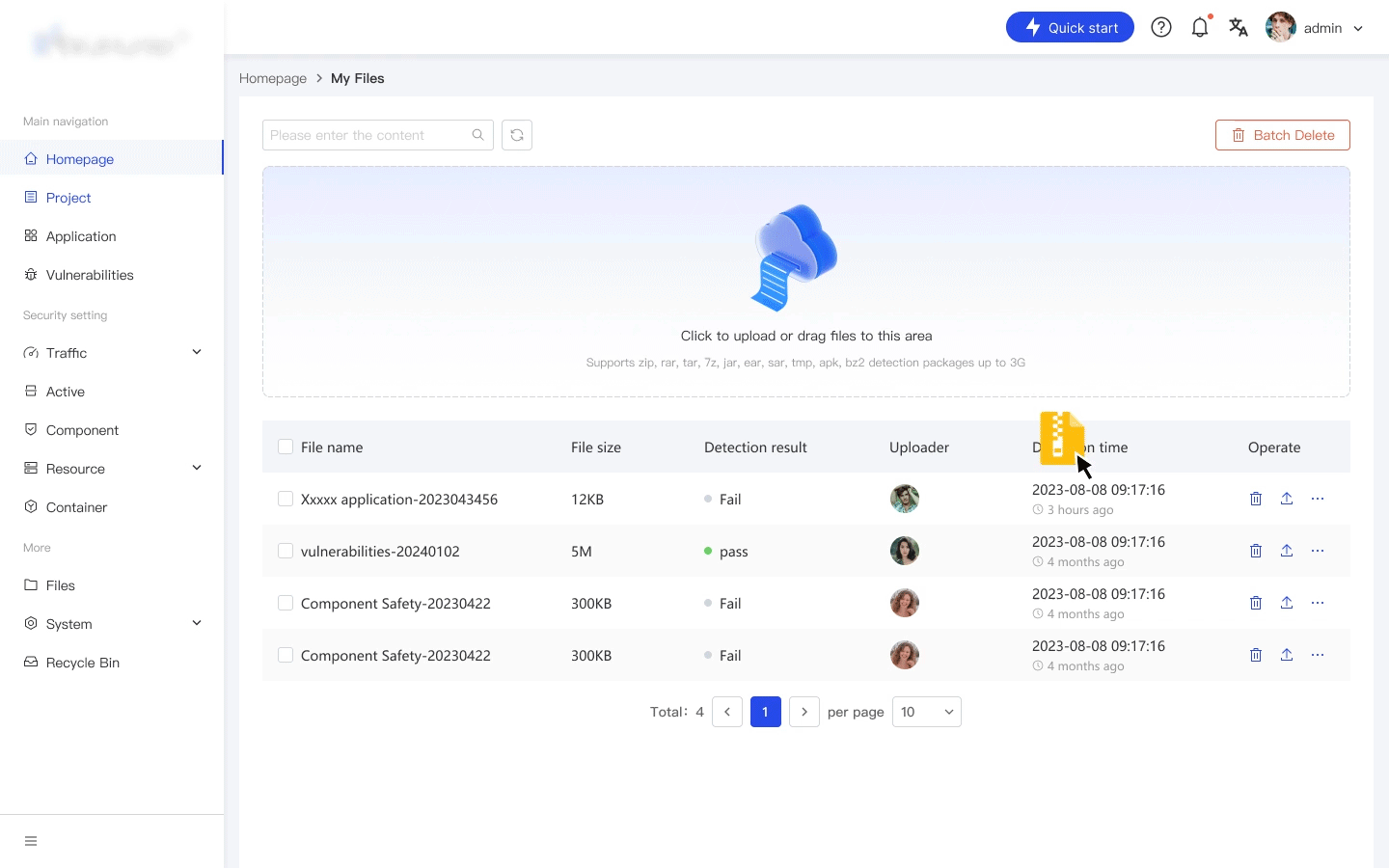Click the cloud upload illustration

(794, 258)
